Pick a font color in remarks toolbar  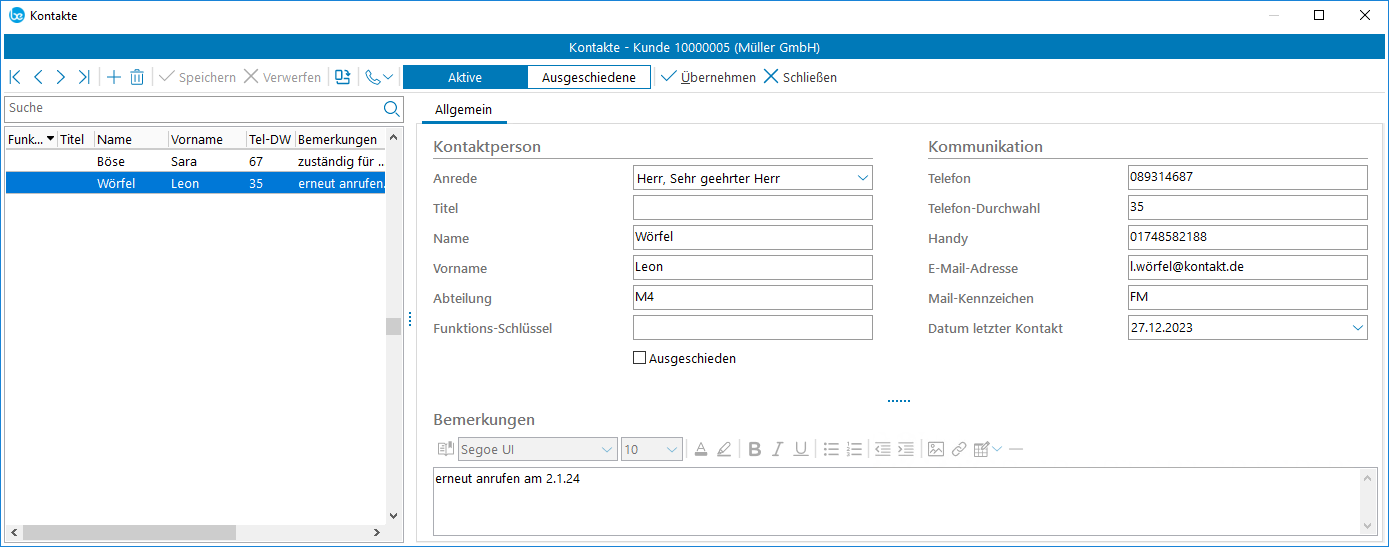click(x=701, y=449)
